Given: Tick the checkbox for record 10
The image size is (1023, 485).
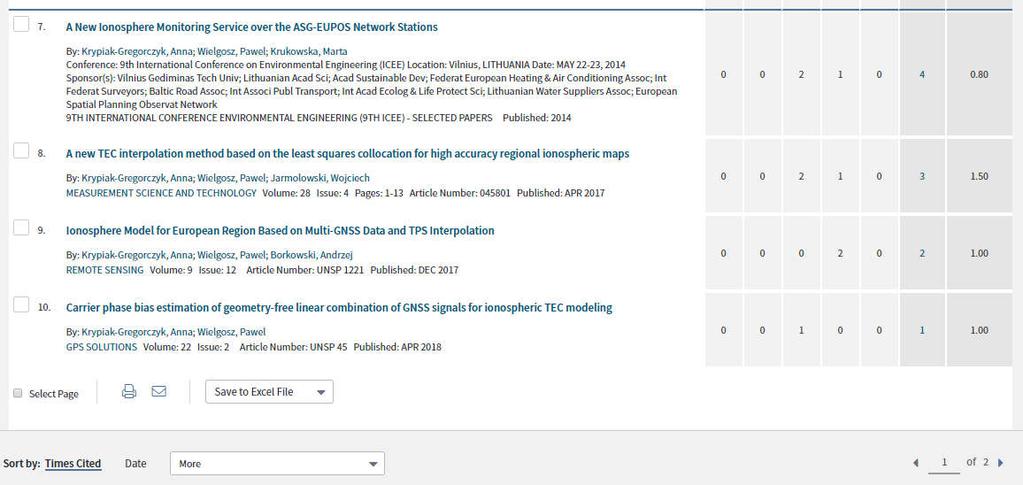Looking at the screenshot, I should pos(21,305).
